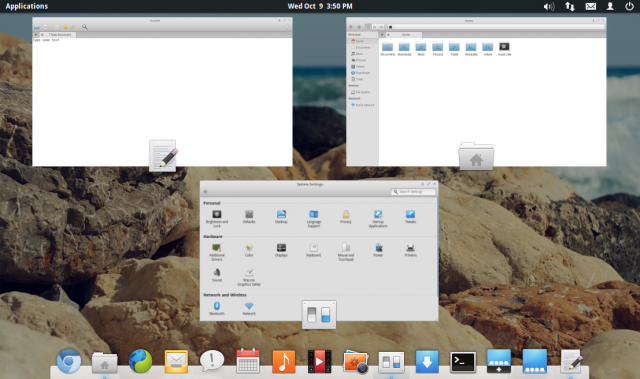Open Mouse and Touchpad settings
This screenshot has height=379, width=640.
point(346,252)
